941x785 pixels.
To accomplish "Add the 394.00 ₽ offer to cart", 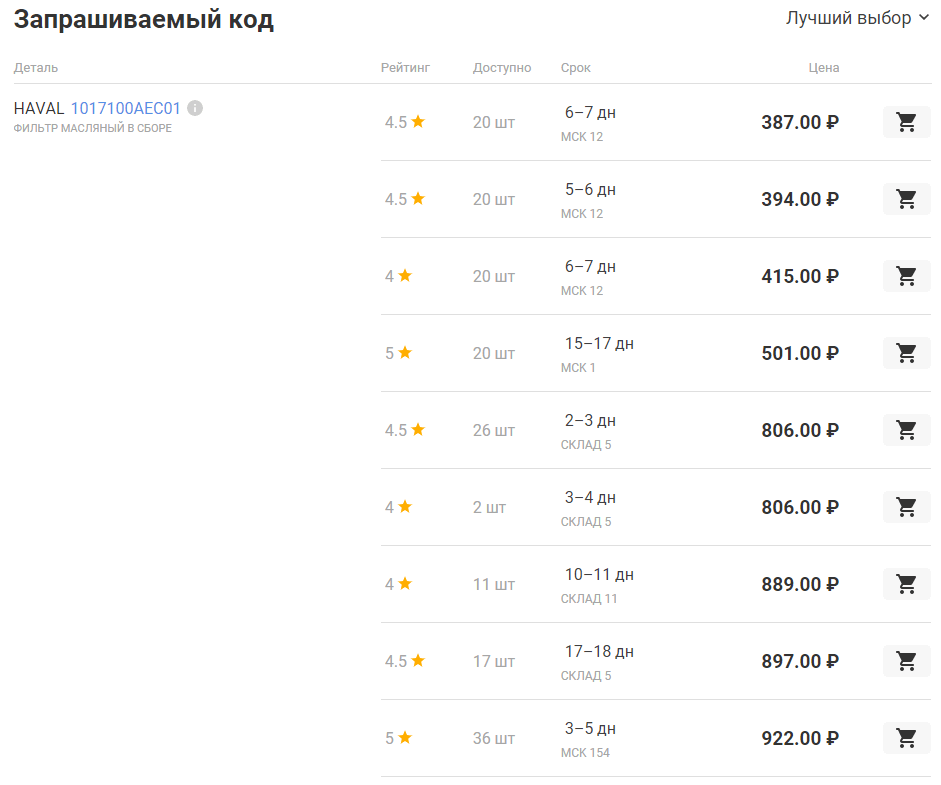I will tap(906, 199).
